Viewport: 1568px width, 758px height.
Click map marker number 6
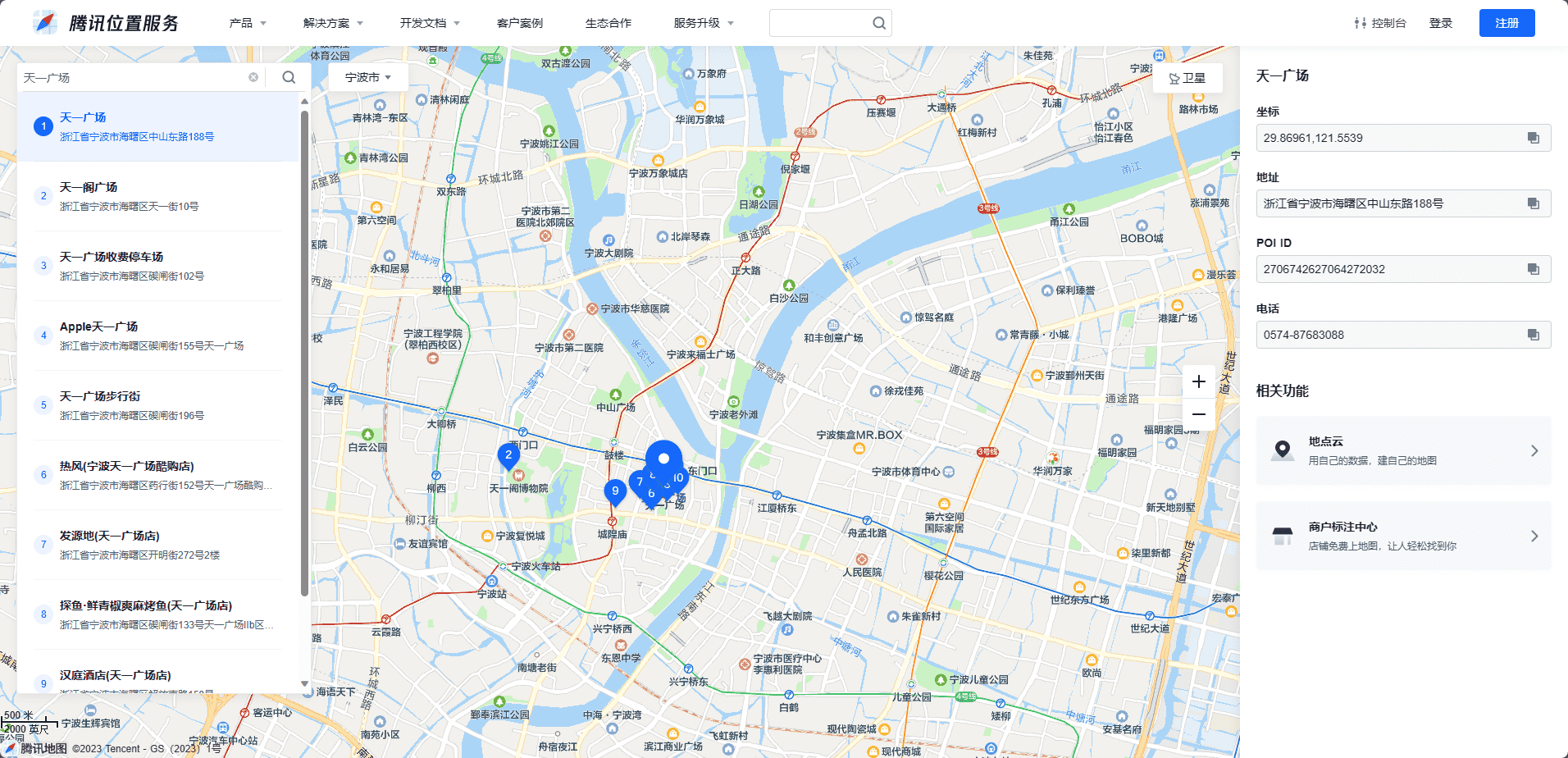click(x=651, y=494)
